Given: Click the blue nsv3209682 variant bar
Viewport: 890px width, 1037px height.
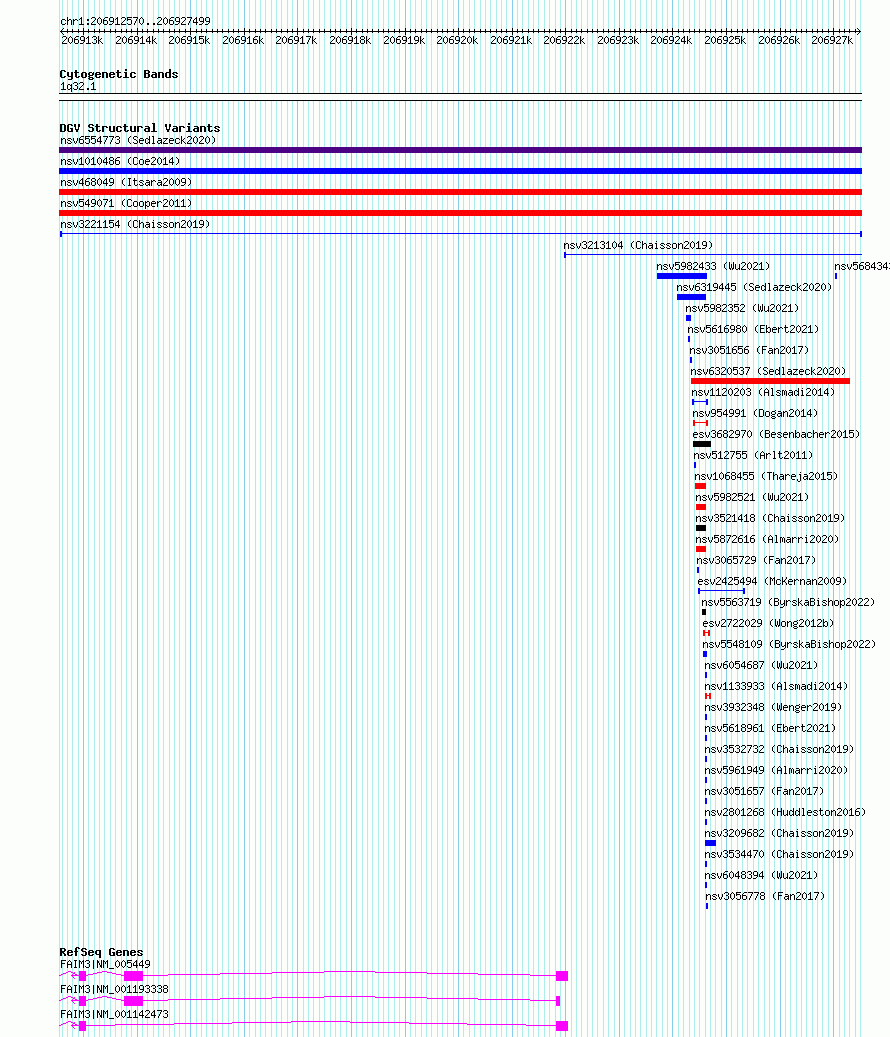Looking at the screenshot, I should (x=710, y=843).
